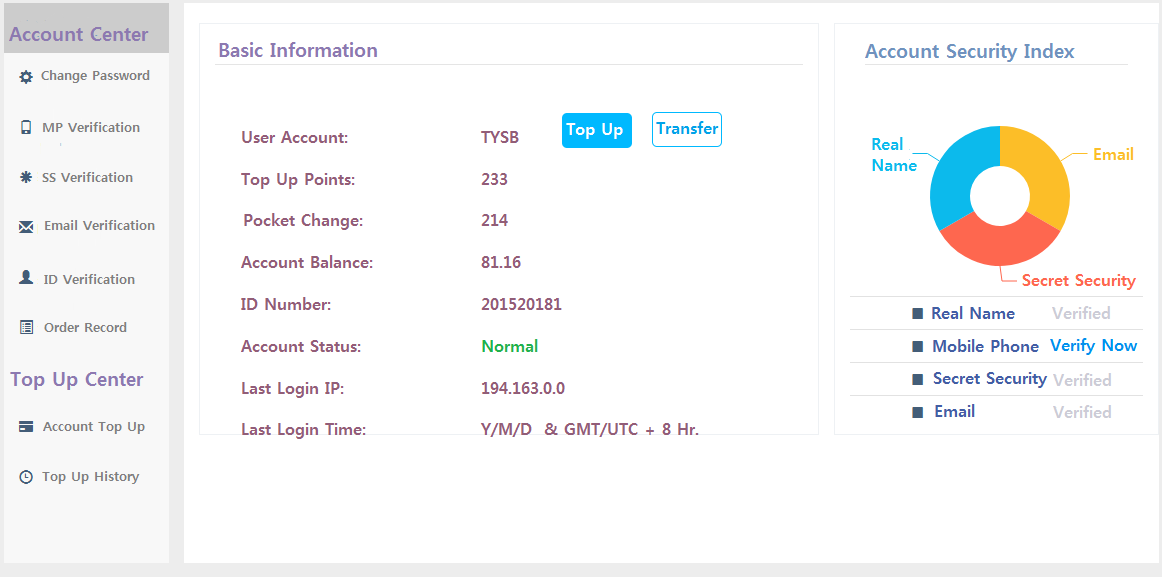This screenshot has height=577, width=1162.
Task: Select Email Verification in the sidebar
Action: tap(99, 226)
